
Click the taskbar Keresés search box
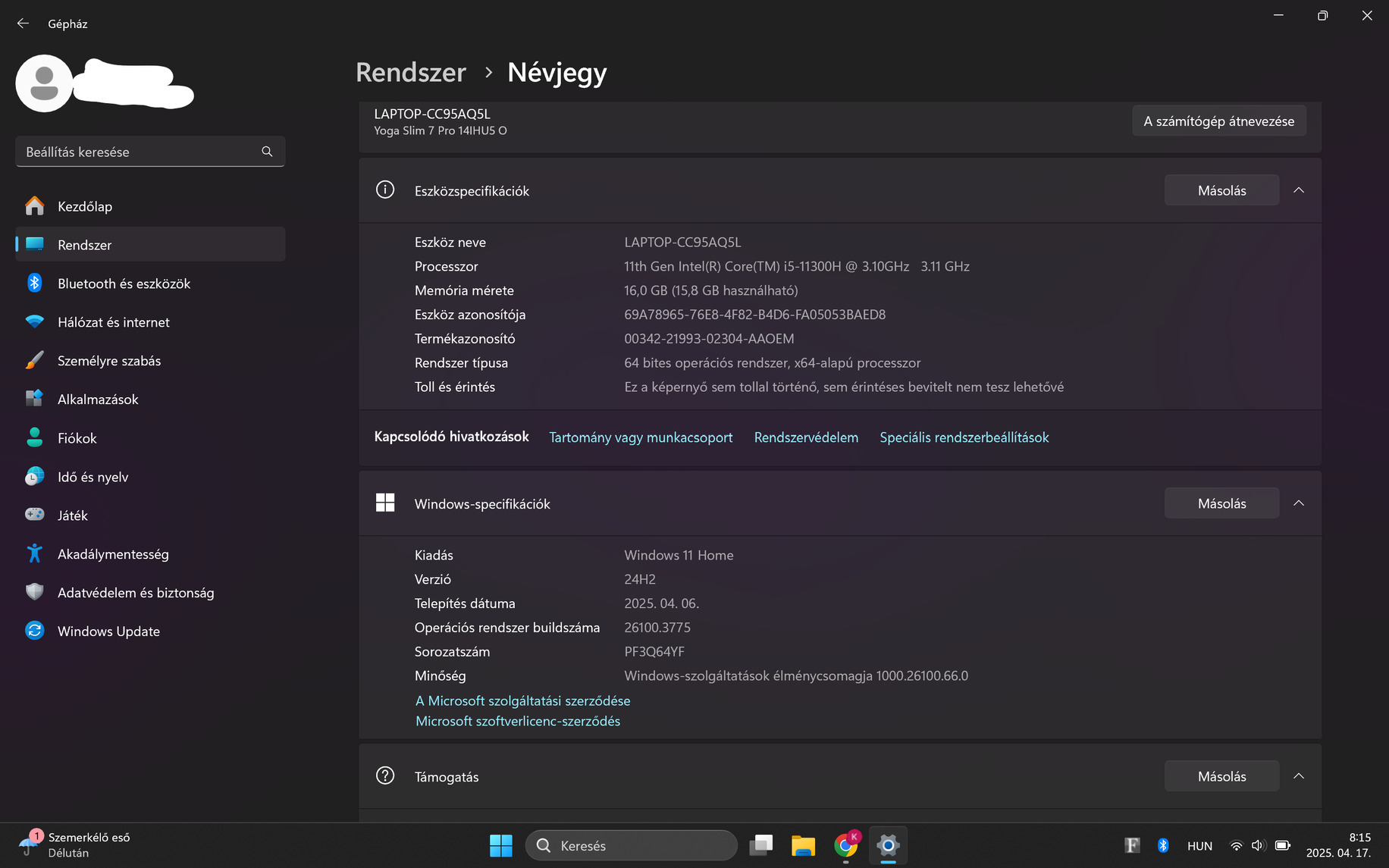631,845
